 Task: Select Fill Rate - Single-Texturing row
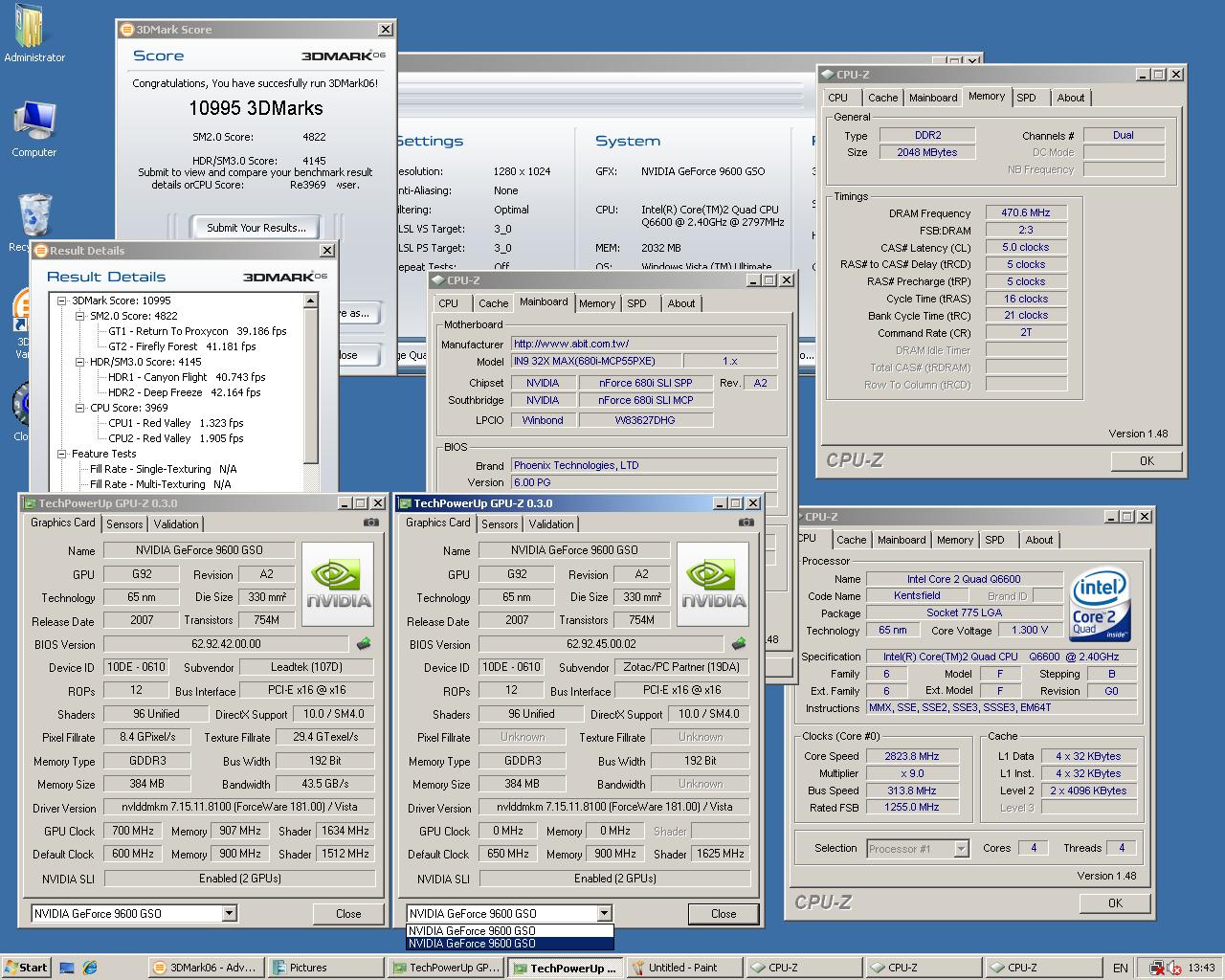click(x=164, y=469)
